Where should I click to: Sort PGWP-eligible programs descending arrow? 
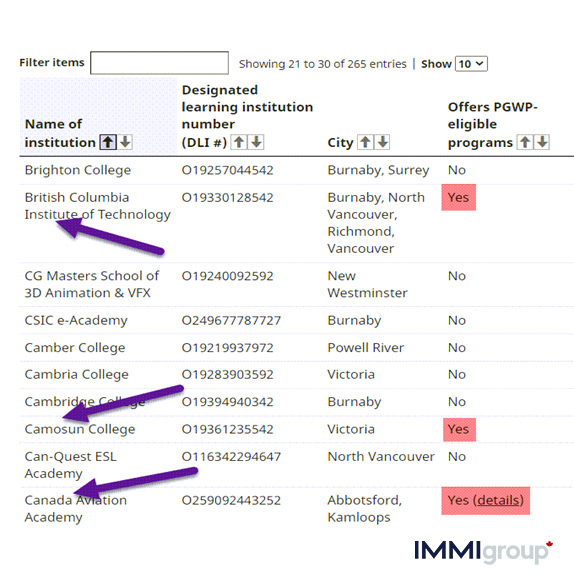pos(542,142)
